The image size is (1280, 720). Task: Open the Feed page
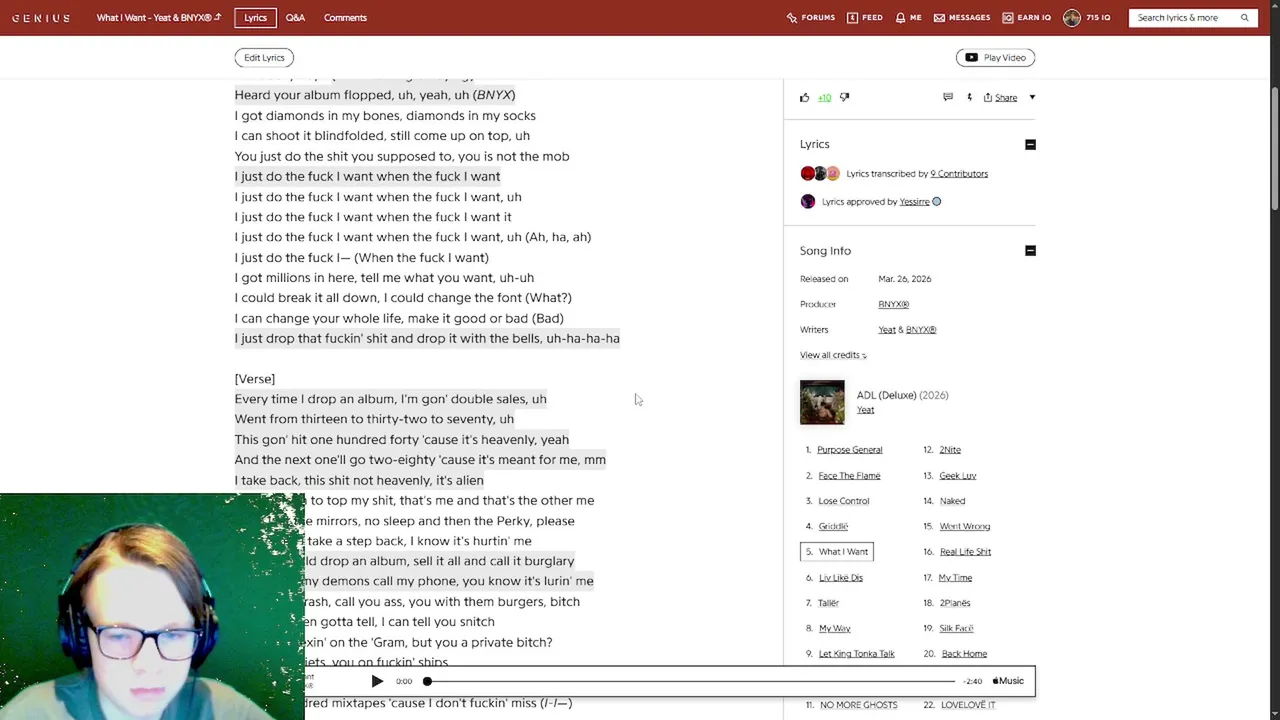[865, 18]
